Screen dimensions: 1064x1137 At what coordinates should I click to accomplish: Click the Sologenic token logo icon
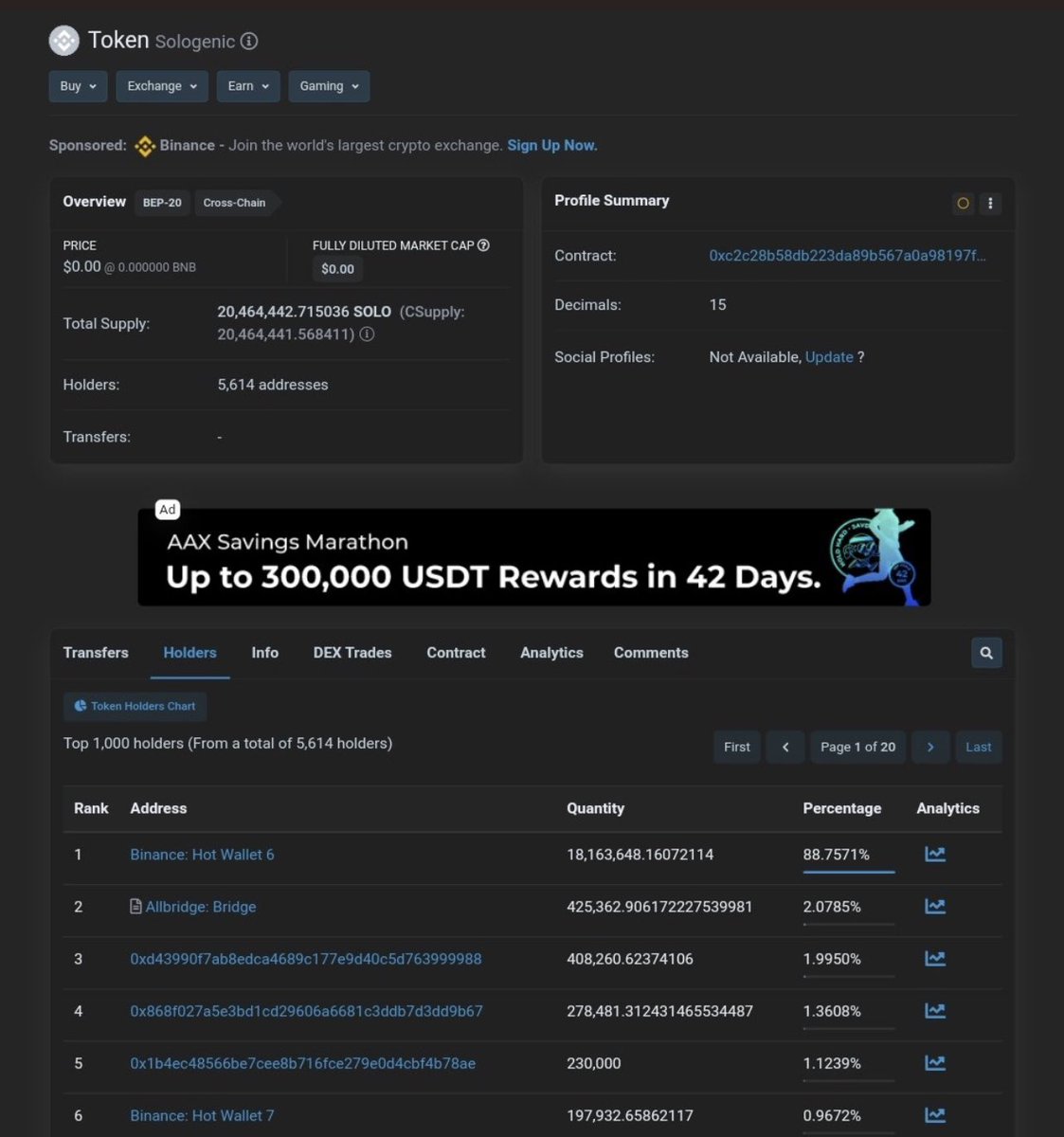pyautogui.click(x=64, y=40)
